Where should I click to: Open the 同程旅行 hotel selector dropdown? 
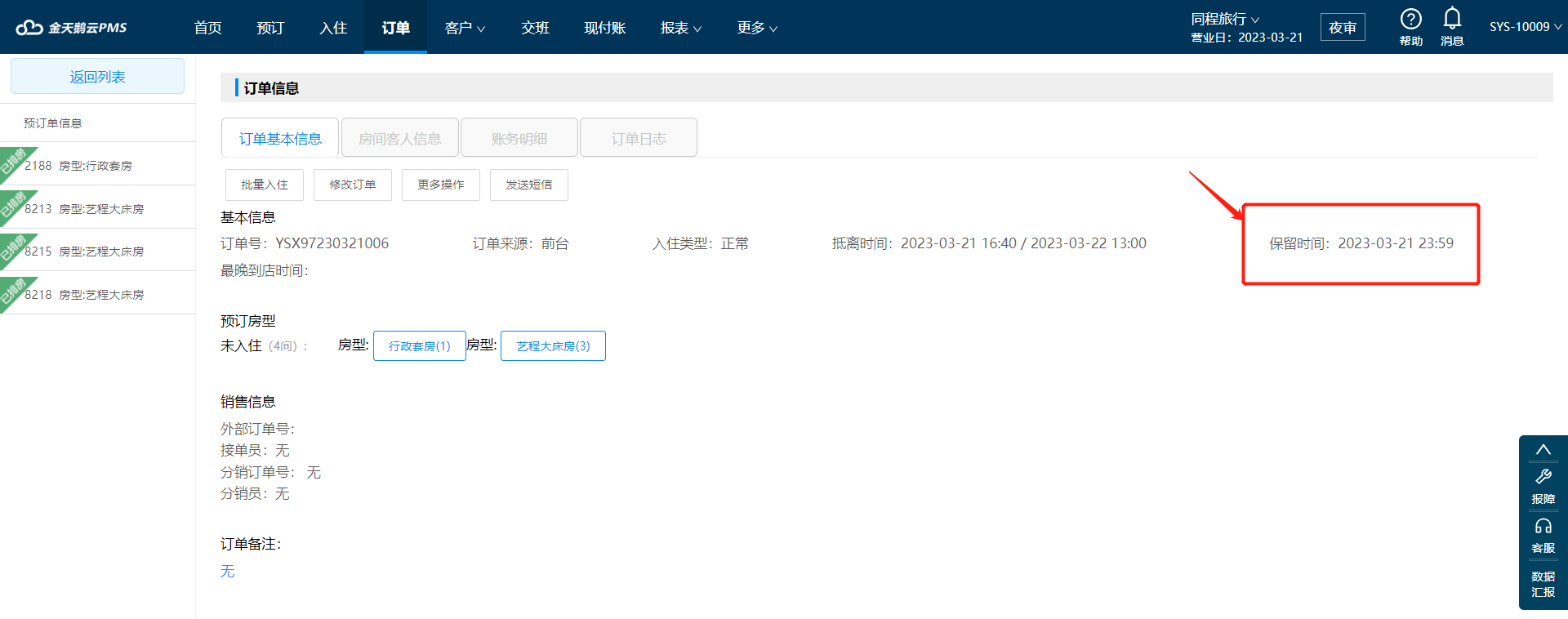(x=1225, y=19)
